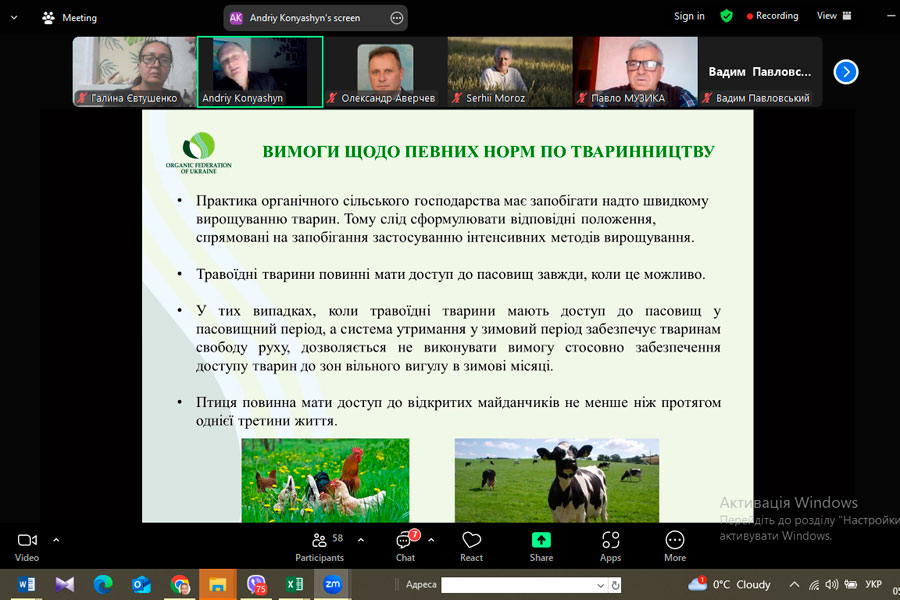Open File Explorer from the taskbar

pos(218,584)
